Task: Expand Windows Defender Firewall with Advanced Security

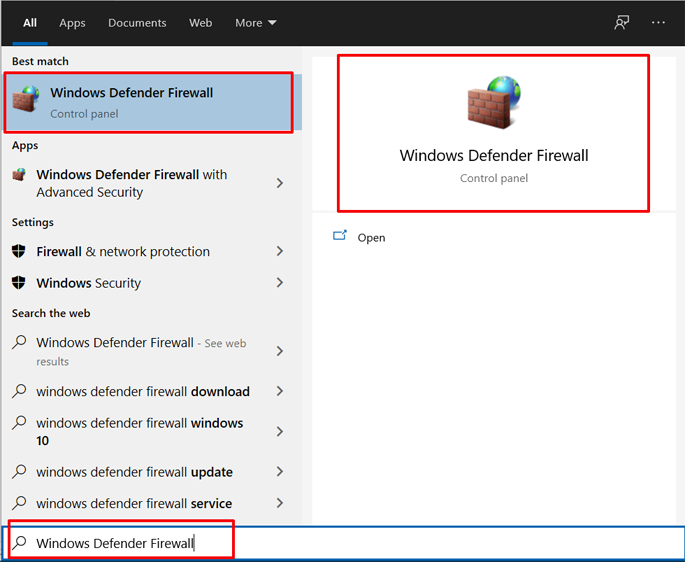Action: (280, 183)
